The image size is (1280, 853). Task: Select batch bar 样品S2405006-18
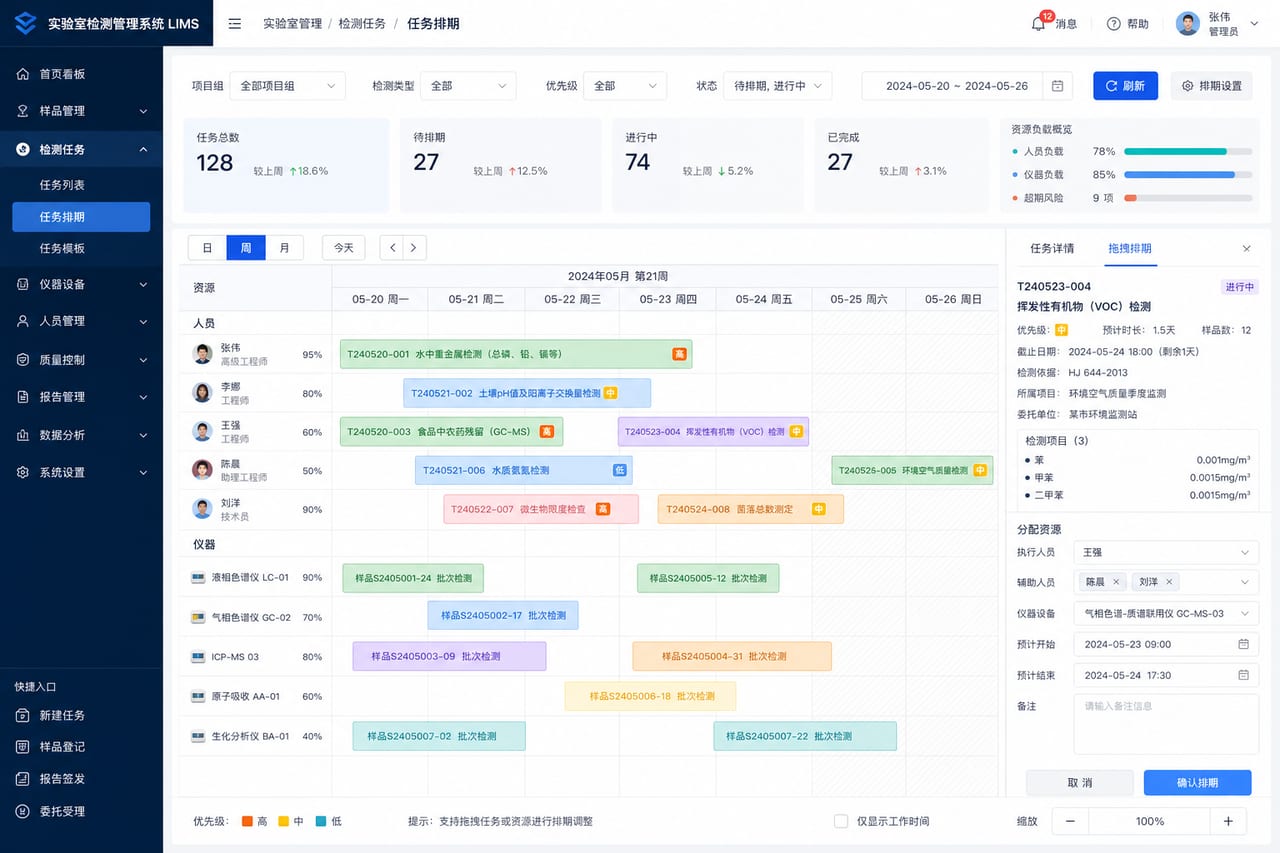click(650, 696)
